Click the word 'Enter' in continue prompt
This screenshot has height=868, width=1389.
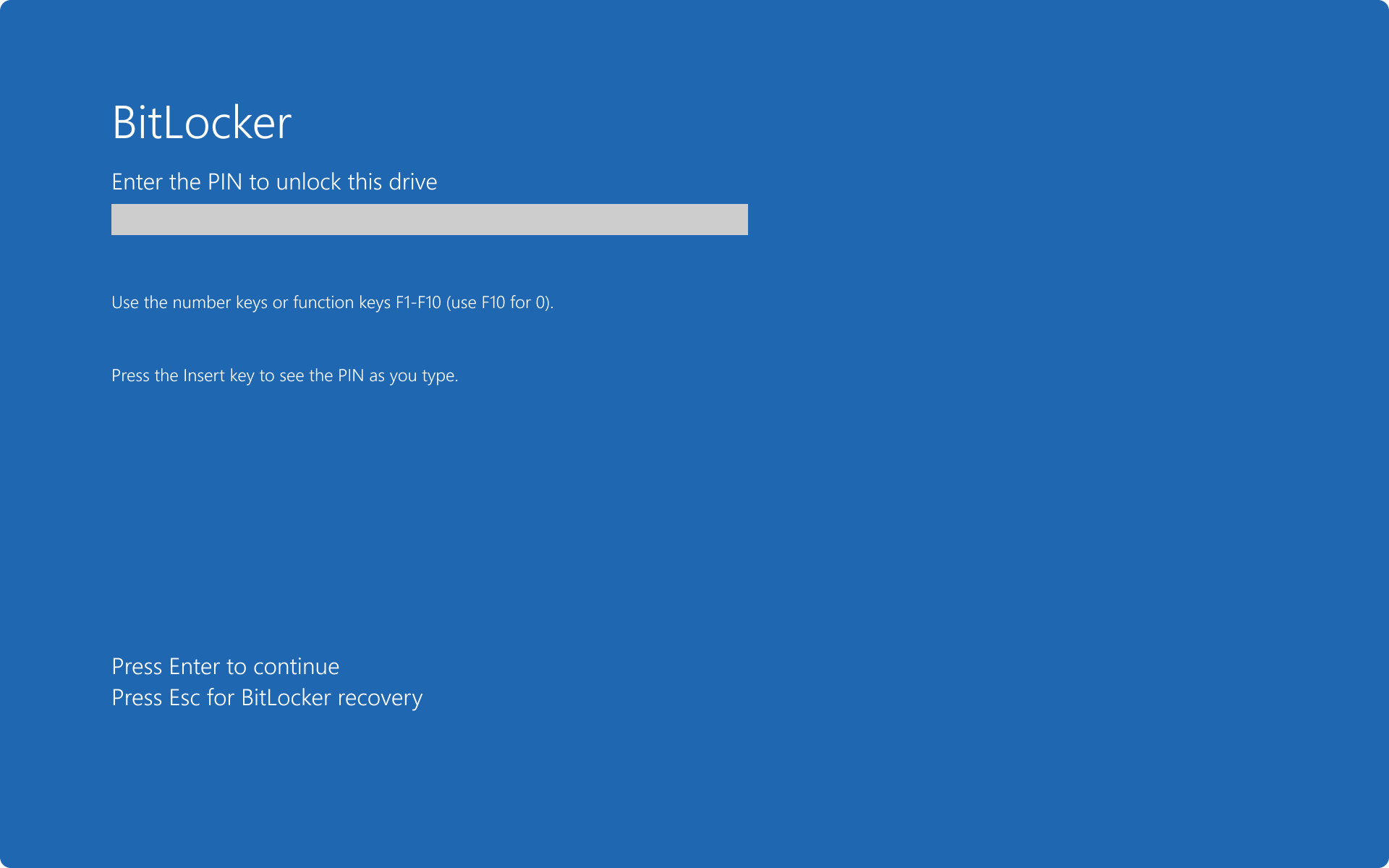[195, 666]
